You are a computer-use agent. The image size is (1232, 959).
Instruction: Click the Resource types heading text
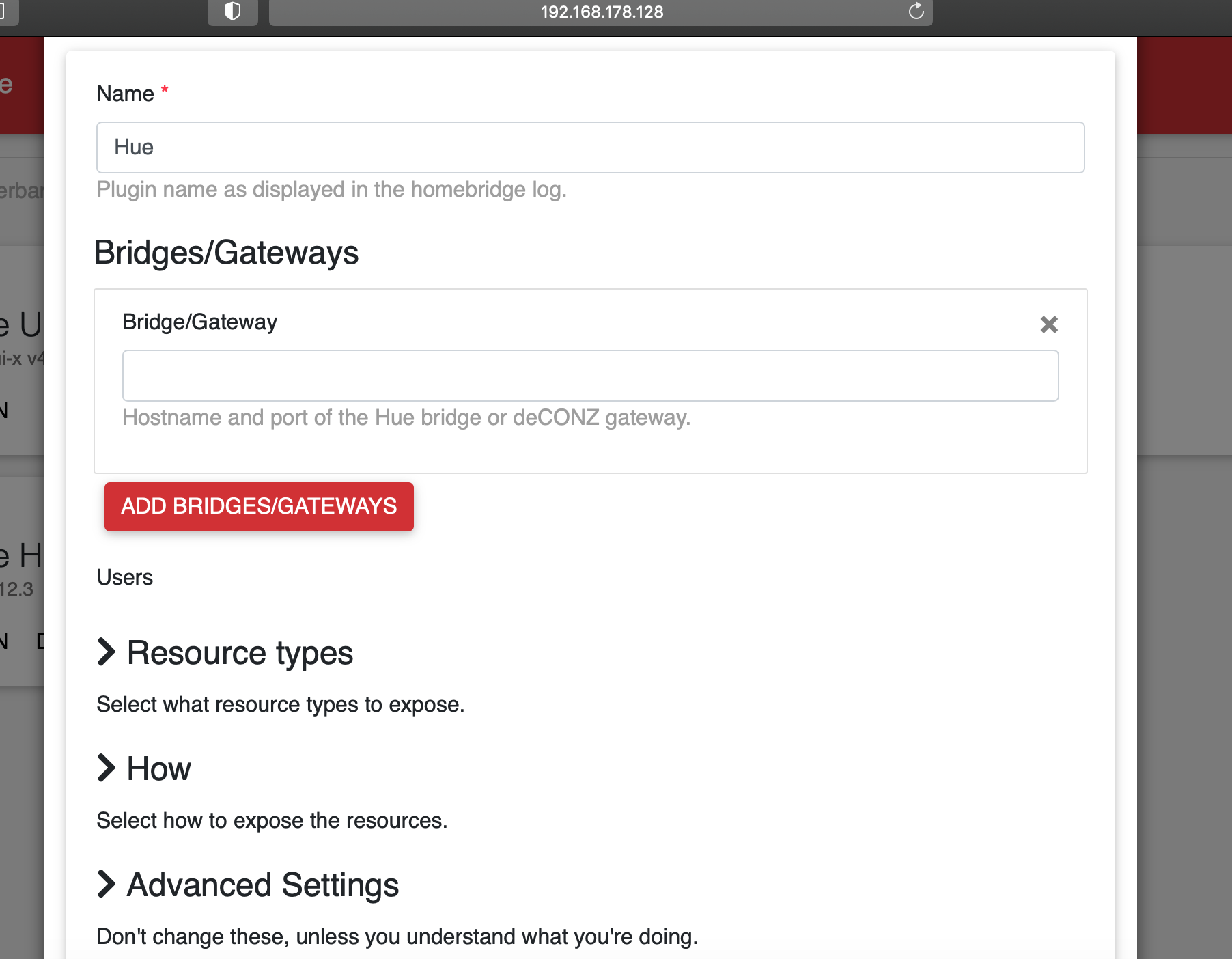coord(240,653)
